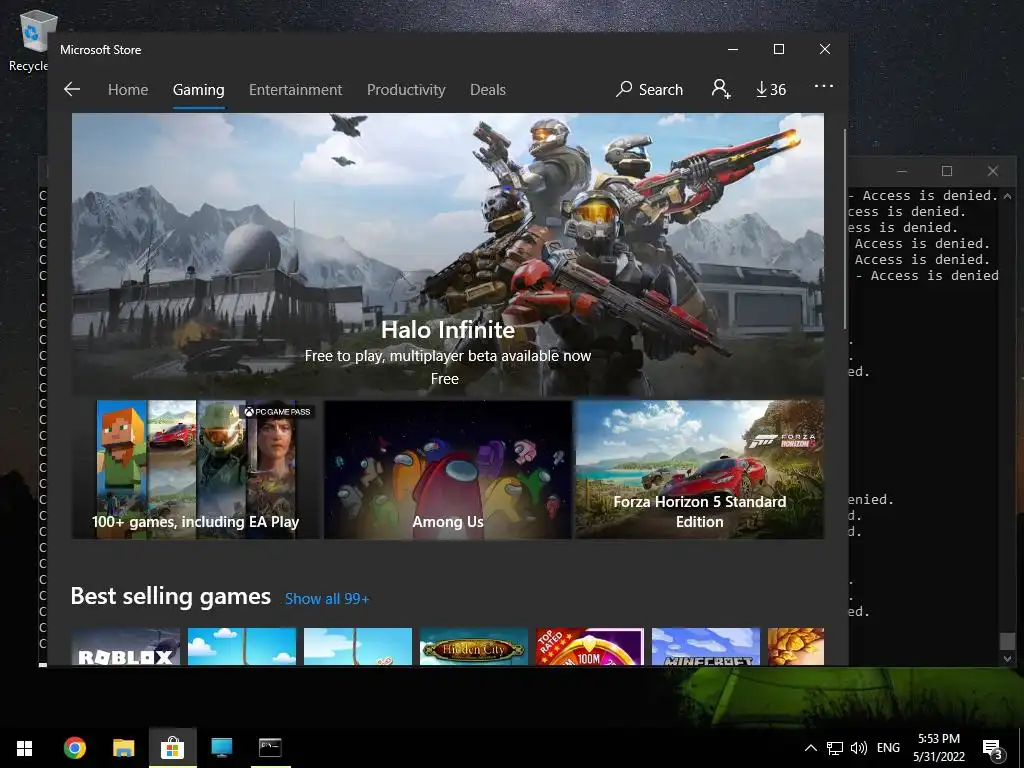
Task: Open the Hidden City game thumbnail
Action: coord(473,647)
